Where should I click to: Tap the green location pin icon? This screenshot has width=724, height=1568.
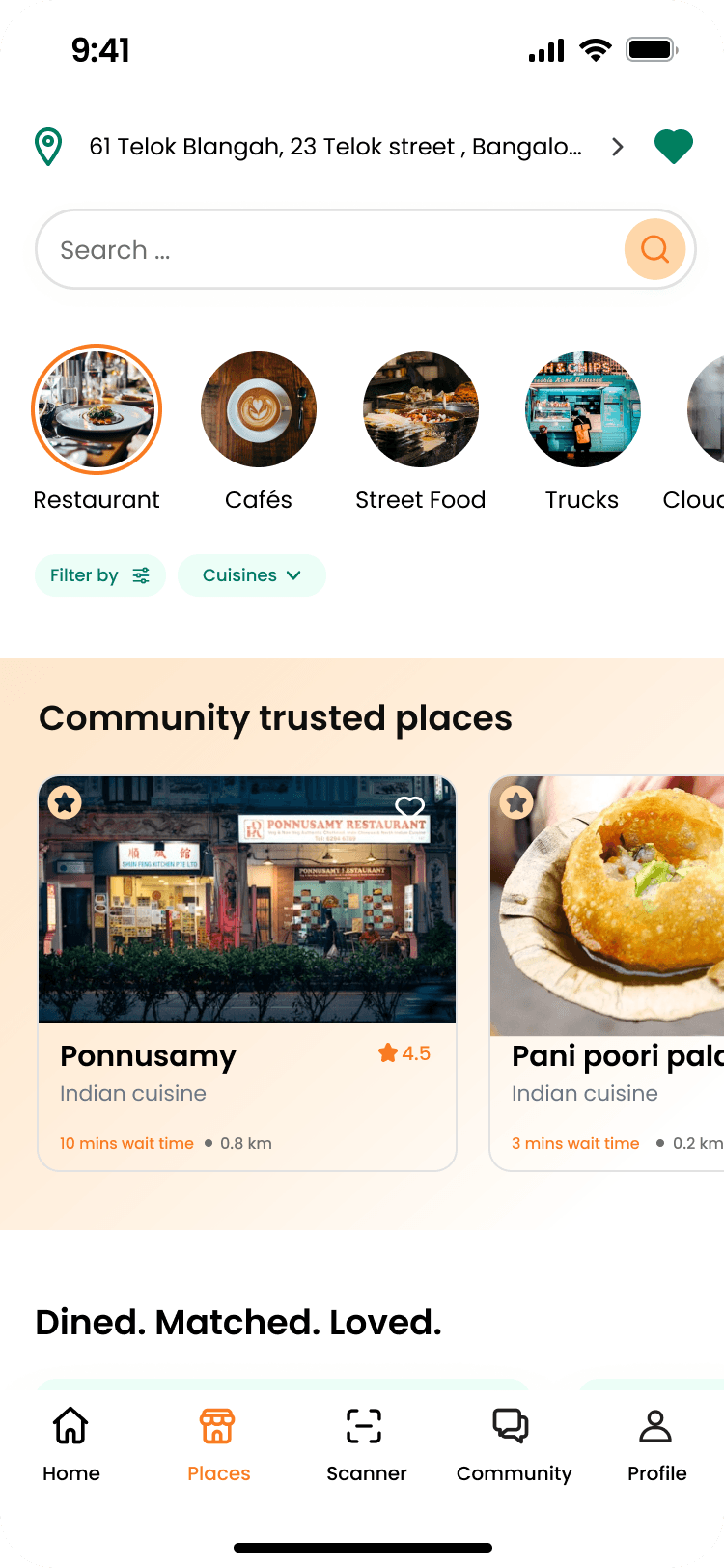tap(48, 147)
